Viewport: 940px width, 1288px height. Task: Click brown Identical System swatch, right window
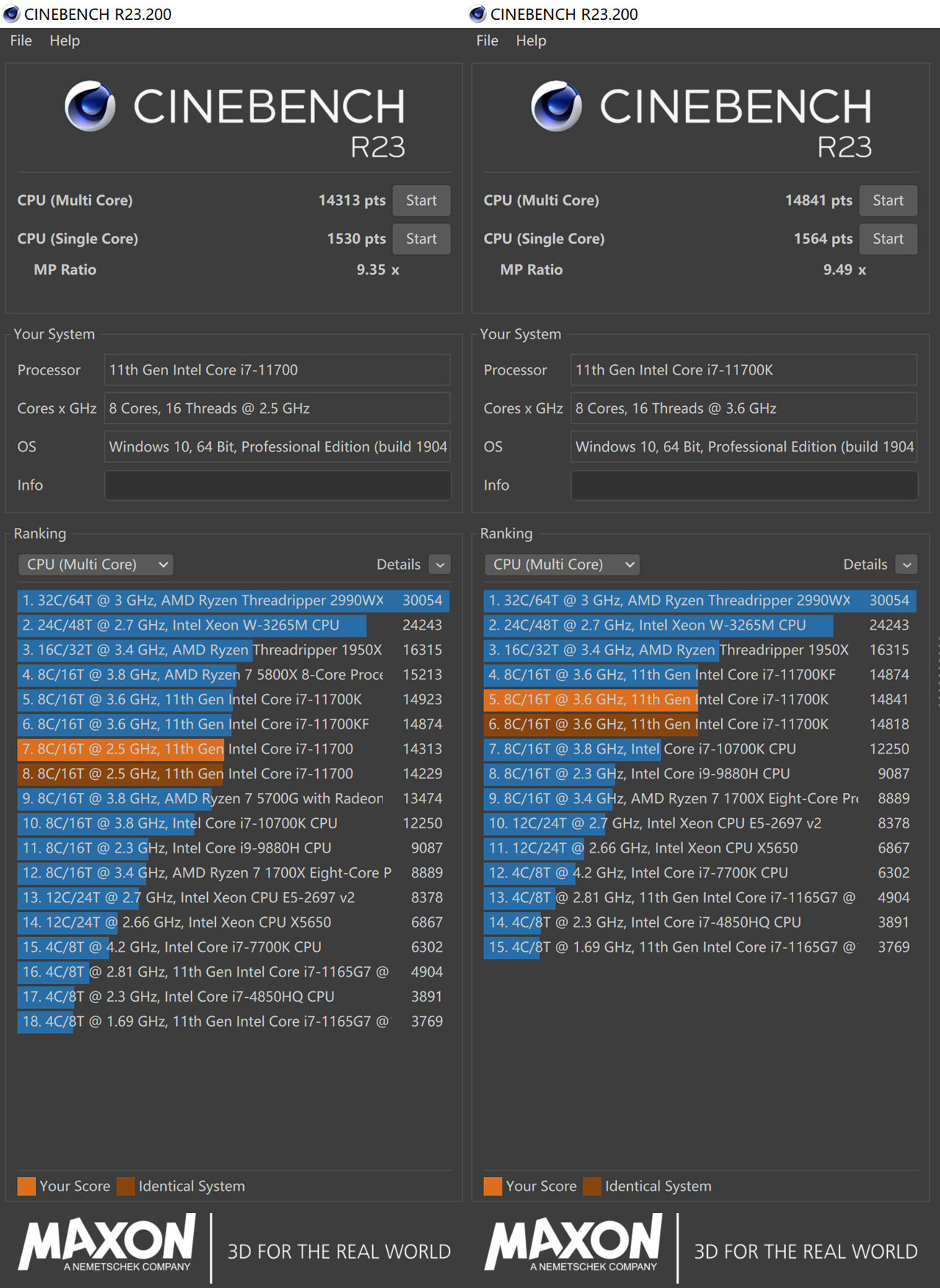click(592, 1186)
